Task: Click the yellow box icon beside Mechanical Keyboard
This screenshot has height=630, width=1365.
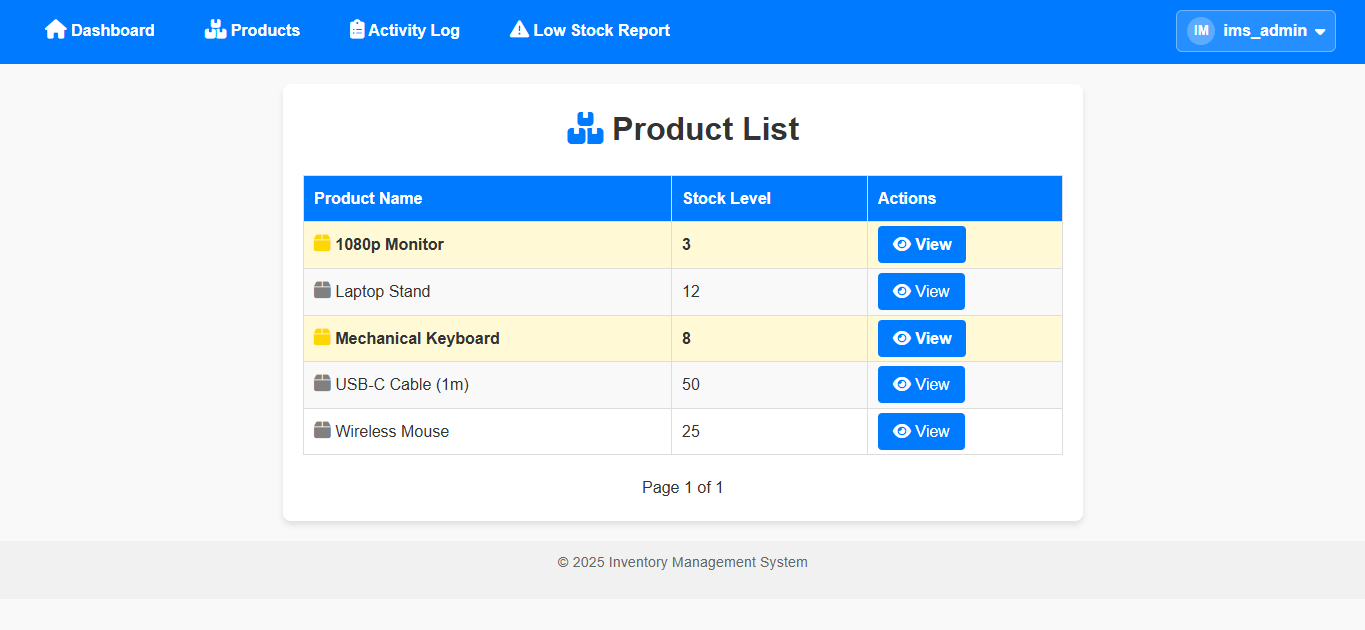Action: (322, 338)
